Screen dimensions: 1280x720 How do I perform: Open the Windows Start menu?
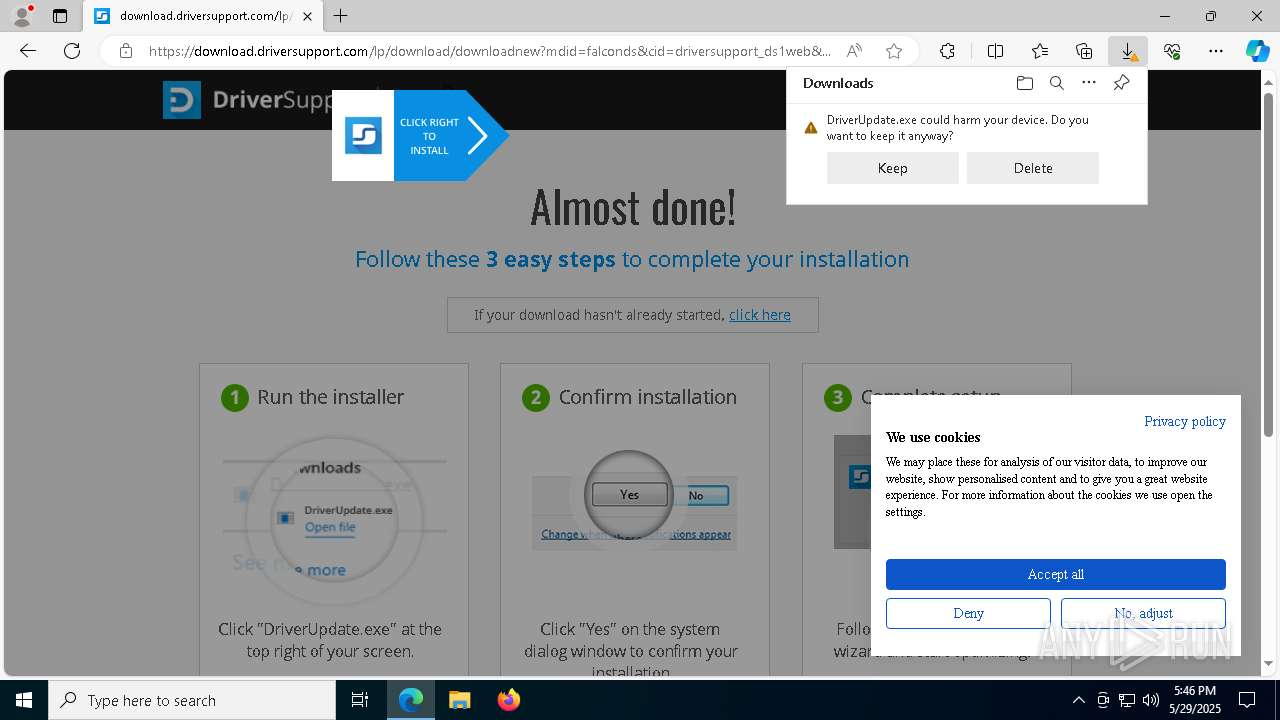coord(24,700)
